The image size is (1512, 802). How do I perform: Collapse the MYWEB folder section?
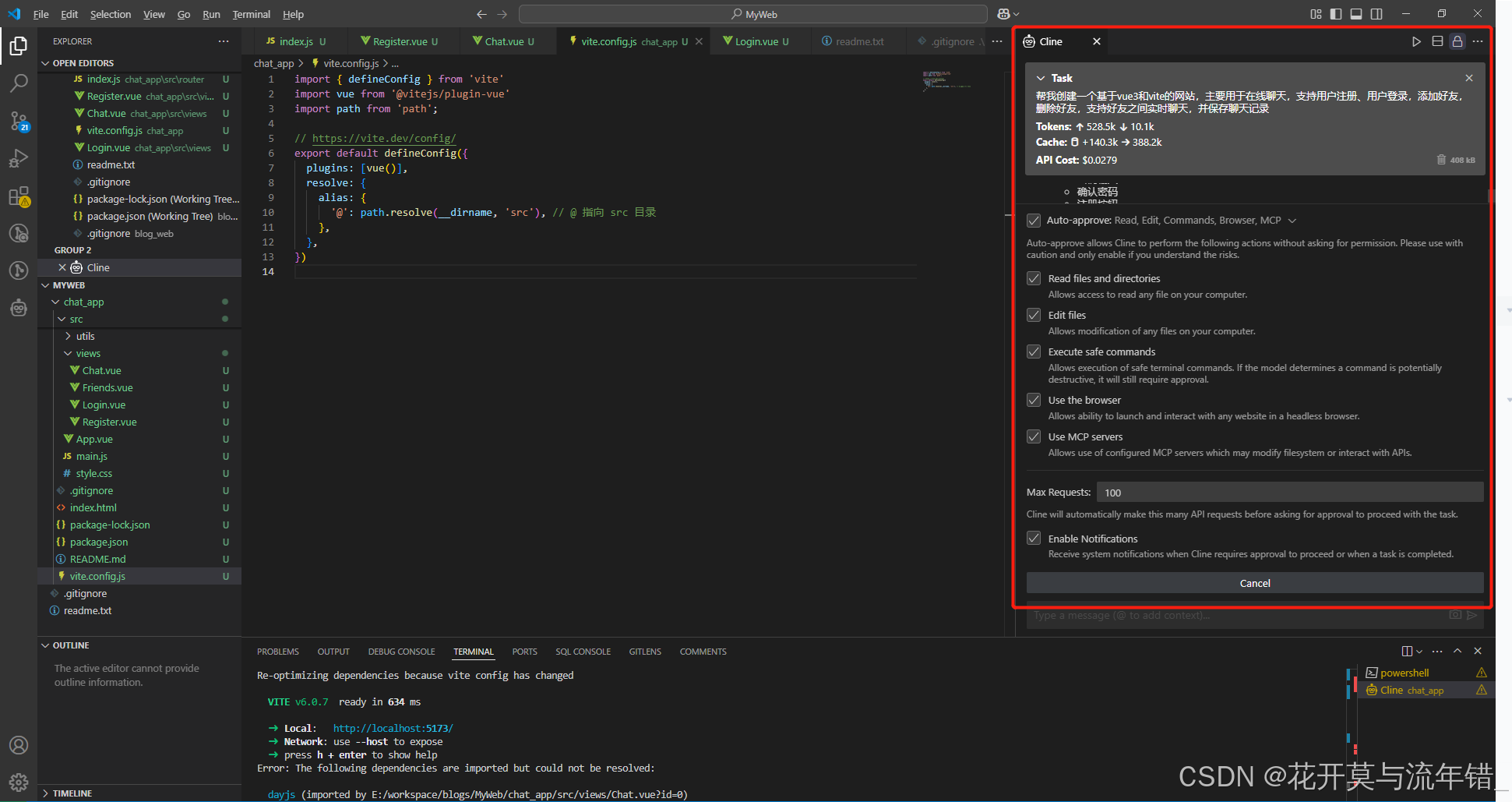pos(45,285)
